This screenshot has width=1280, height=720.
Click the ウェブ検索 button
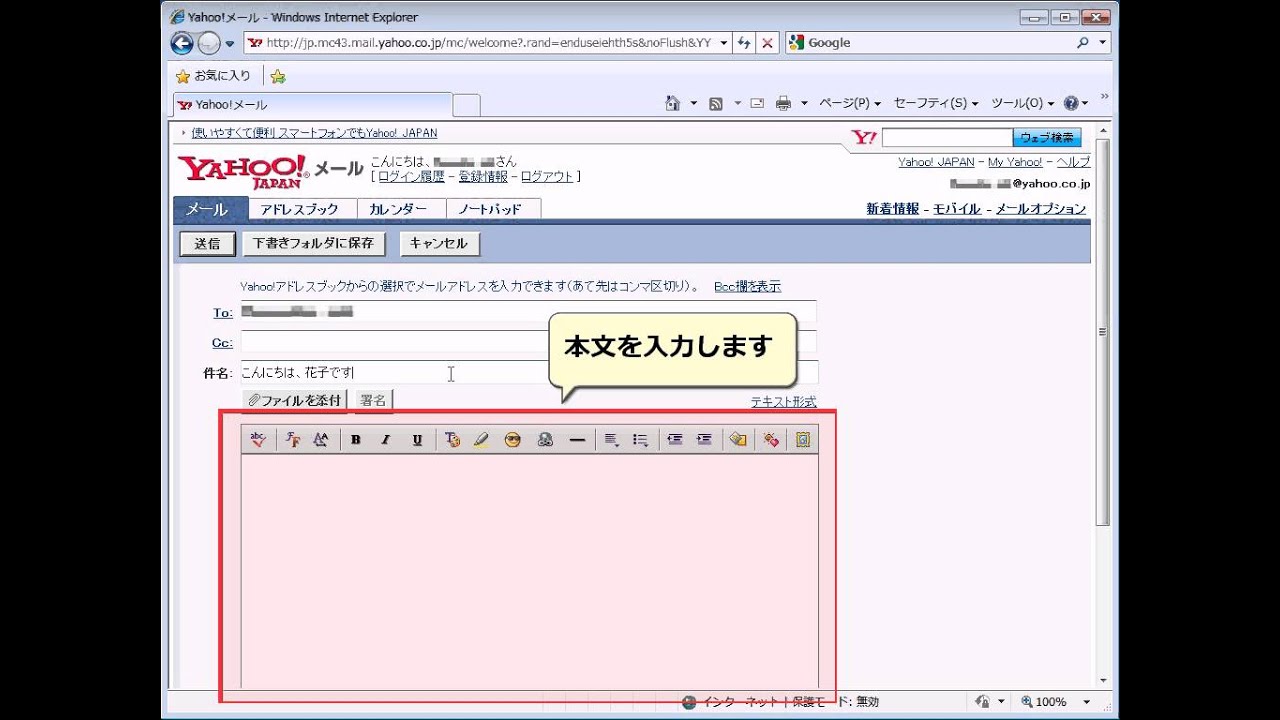click(1047, 138)
